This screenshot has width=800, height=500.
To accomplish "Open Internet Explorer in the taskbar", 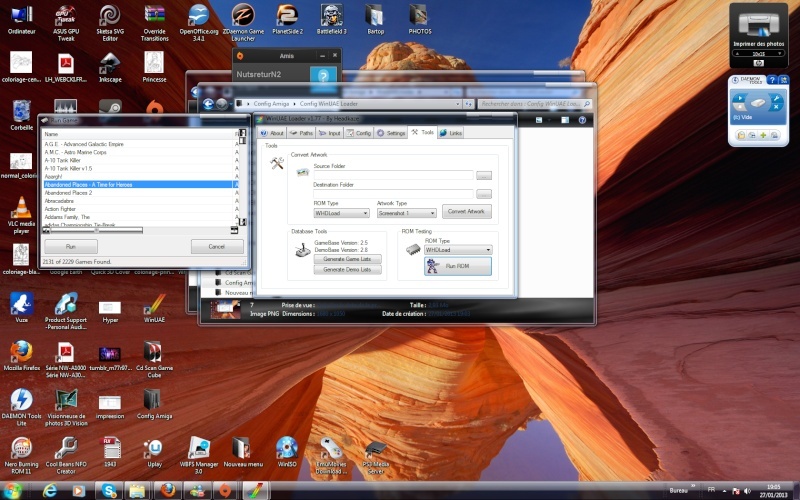I will pyautogui.click(x=49, y=491).
